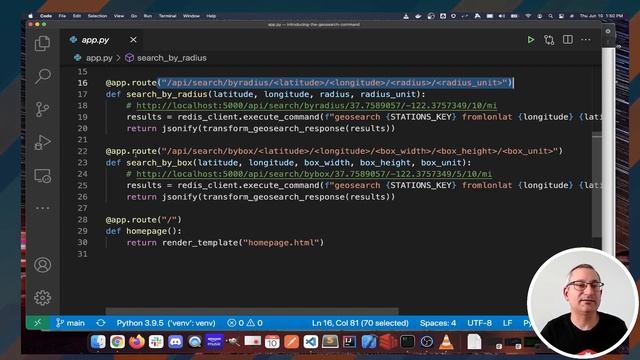Open VLC from the dock
This screenshot has width=640, height=360.
click(446, 342)
